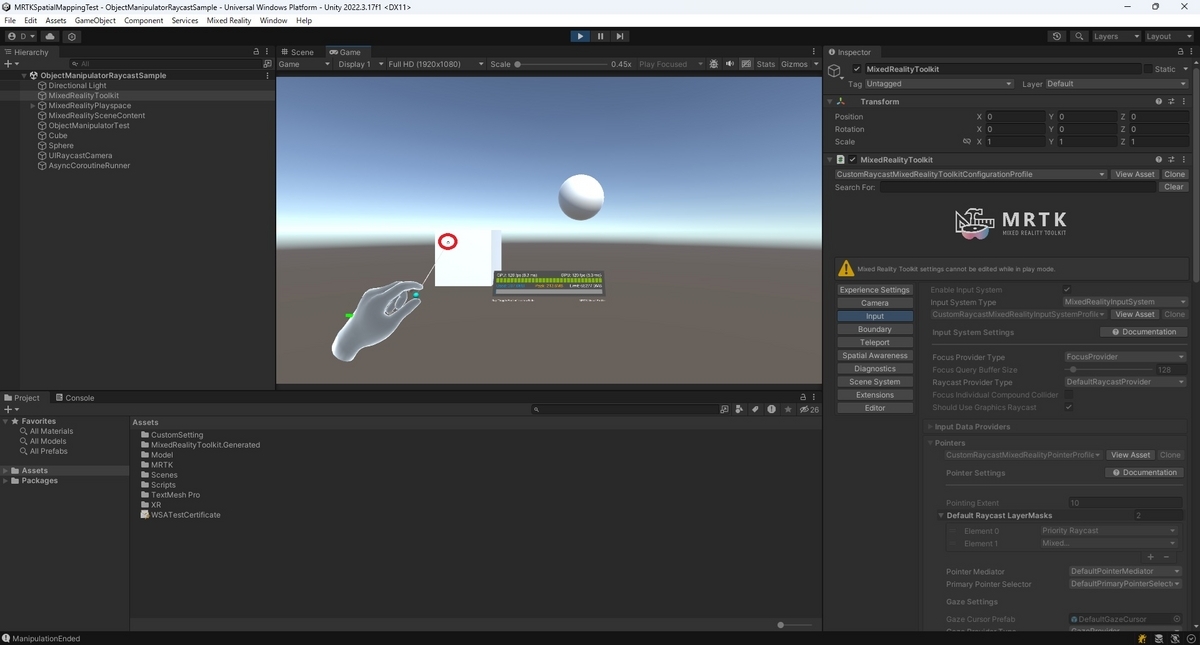1200x645 pixels.
Task: Open the Unity cloud services icon
Action: (50, 36)
